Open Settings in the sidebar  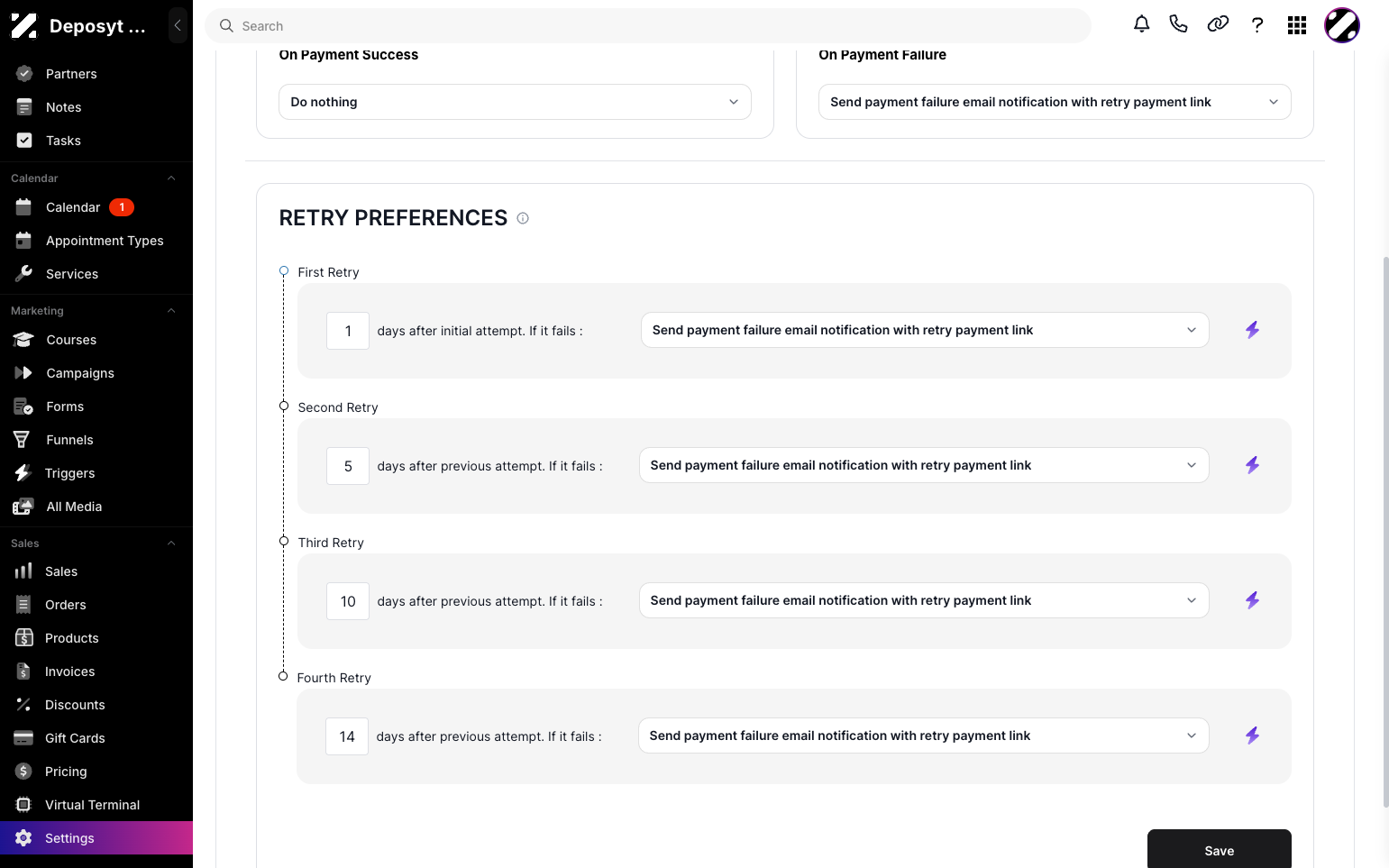click(x=96, y=838)
